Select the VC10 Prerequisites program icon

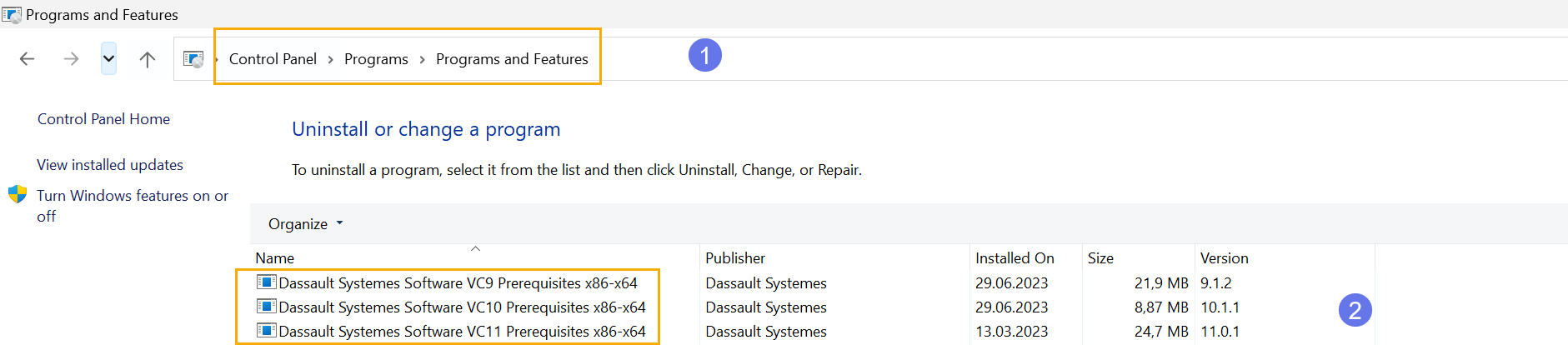(x=267, y=307)
